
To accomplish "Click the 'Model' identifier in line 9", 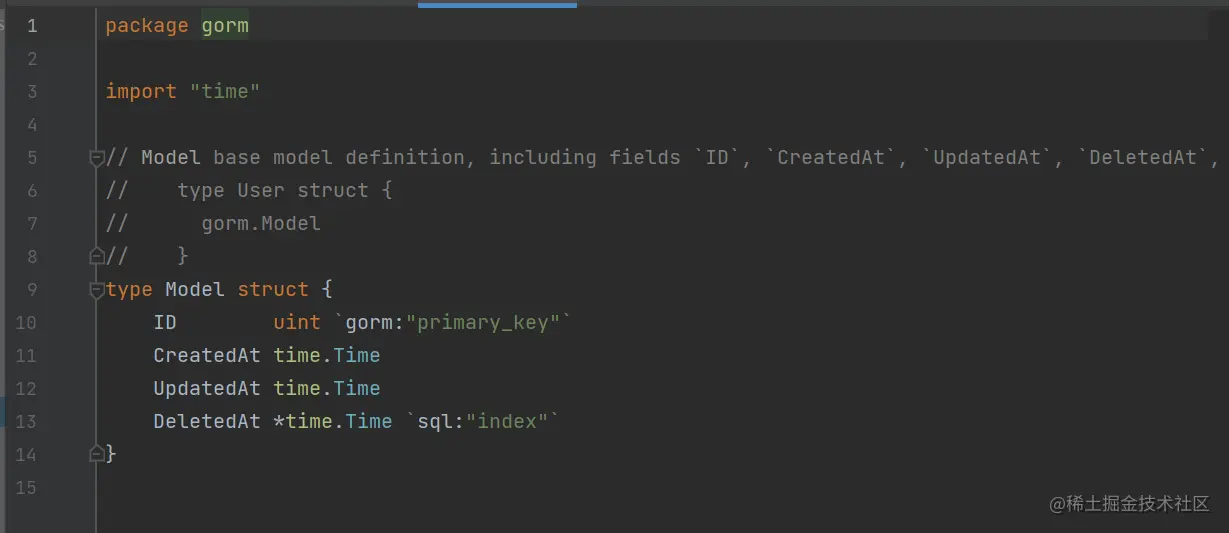I will point(195,289).
